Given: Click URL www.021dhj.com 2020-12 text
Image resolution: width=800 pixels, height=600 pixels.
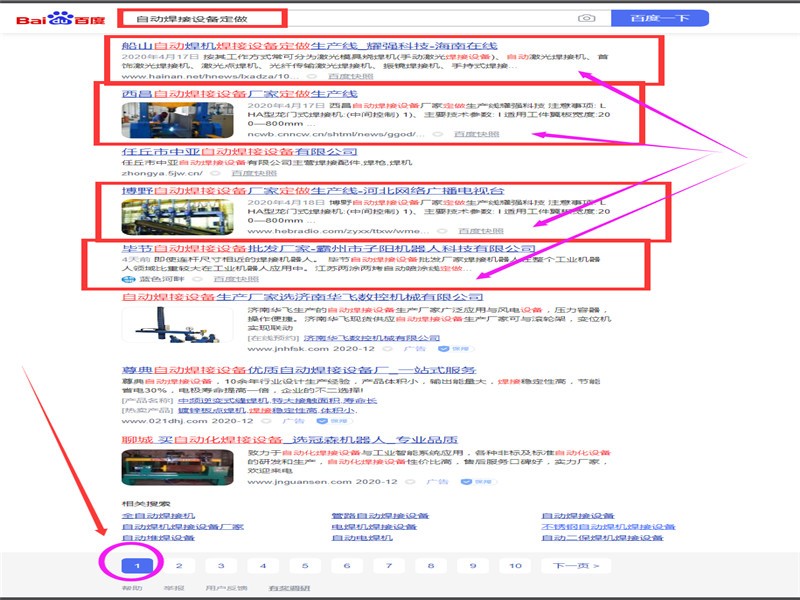Looking at the screenshot, I should pyautogui.click(x=187, y=421).
